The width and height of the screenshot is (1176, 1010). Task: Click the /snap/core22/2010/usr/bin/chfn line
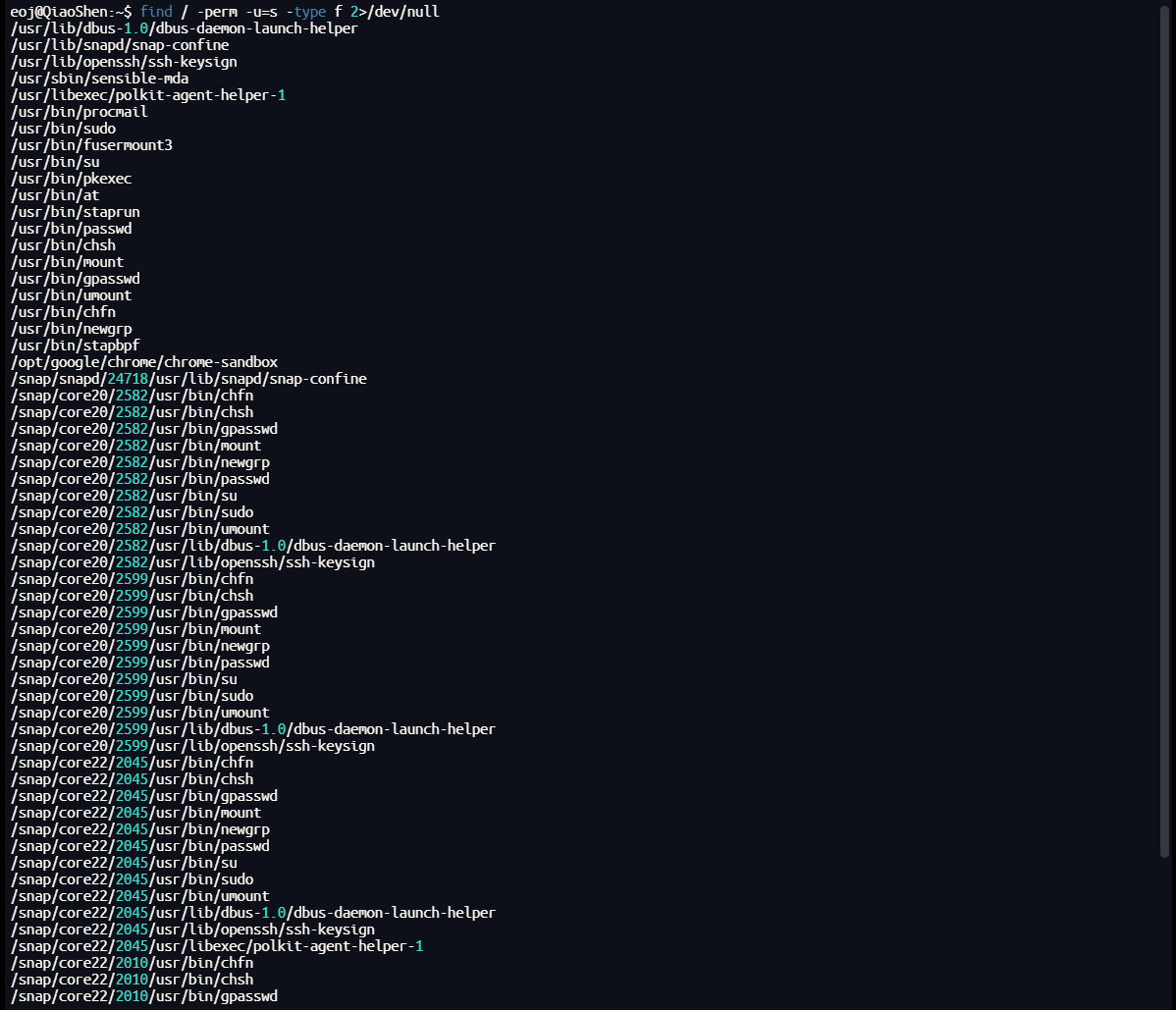pyautogui.click(x=132, y=963)
